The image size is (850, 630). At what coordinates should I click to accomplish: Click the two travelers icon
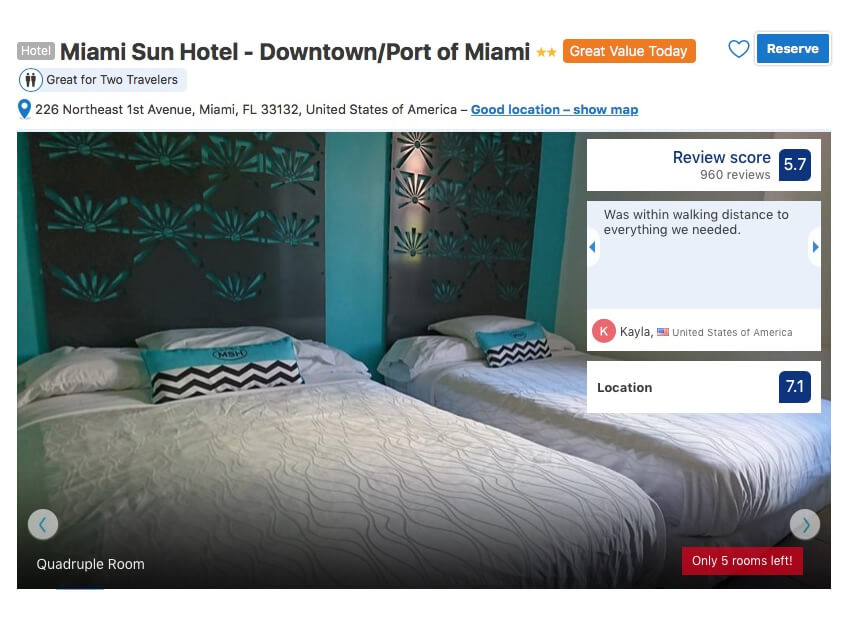click(31, 80)
